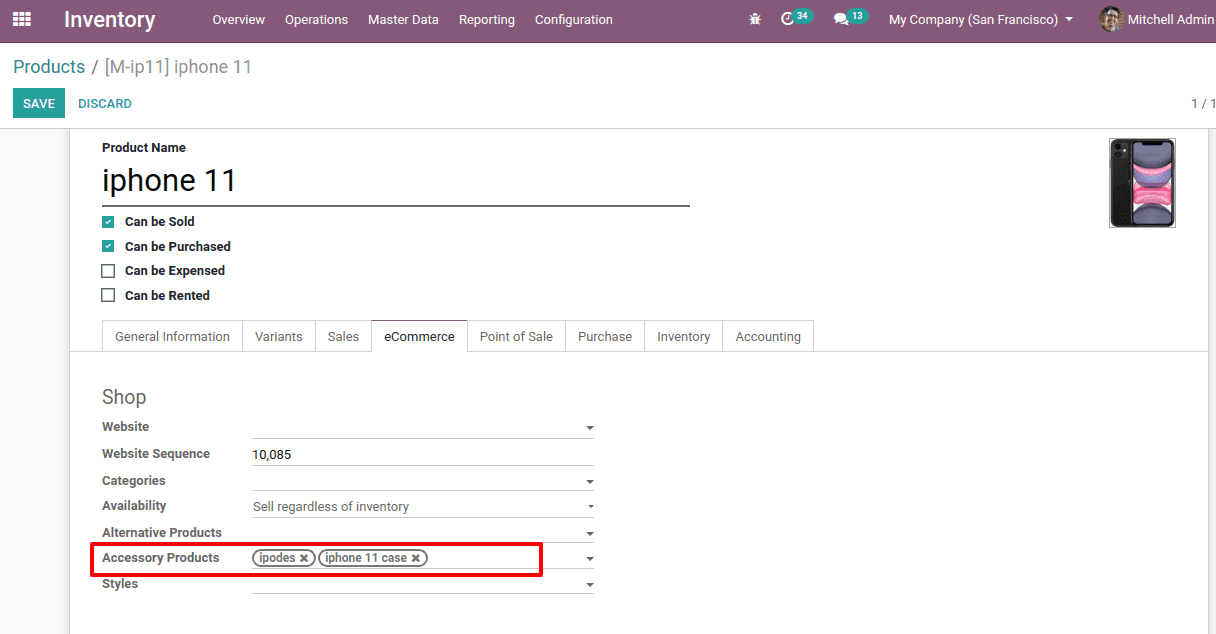
Task: Open activities clock icon showing 34
Action: (795, 18)
